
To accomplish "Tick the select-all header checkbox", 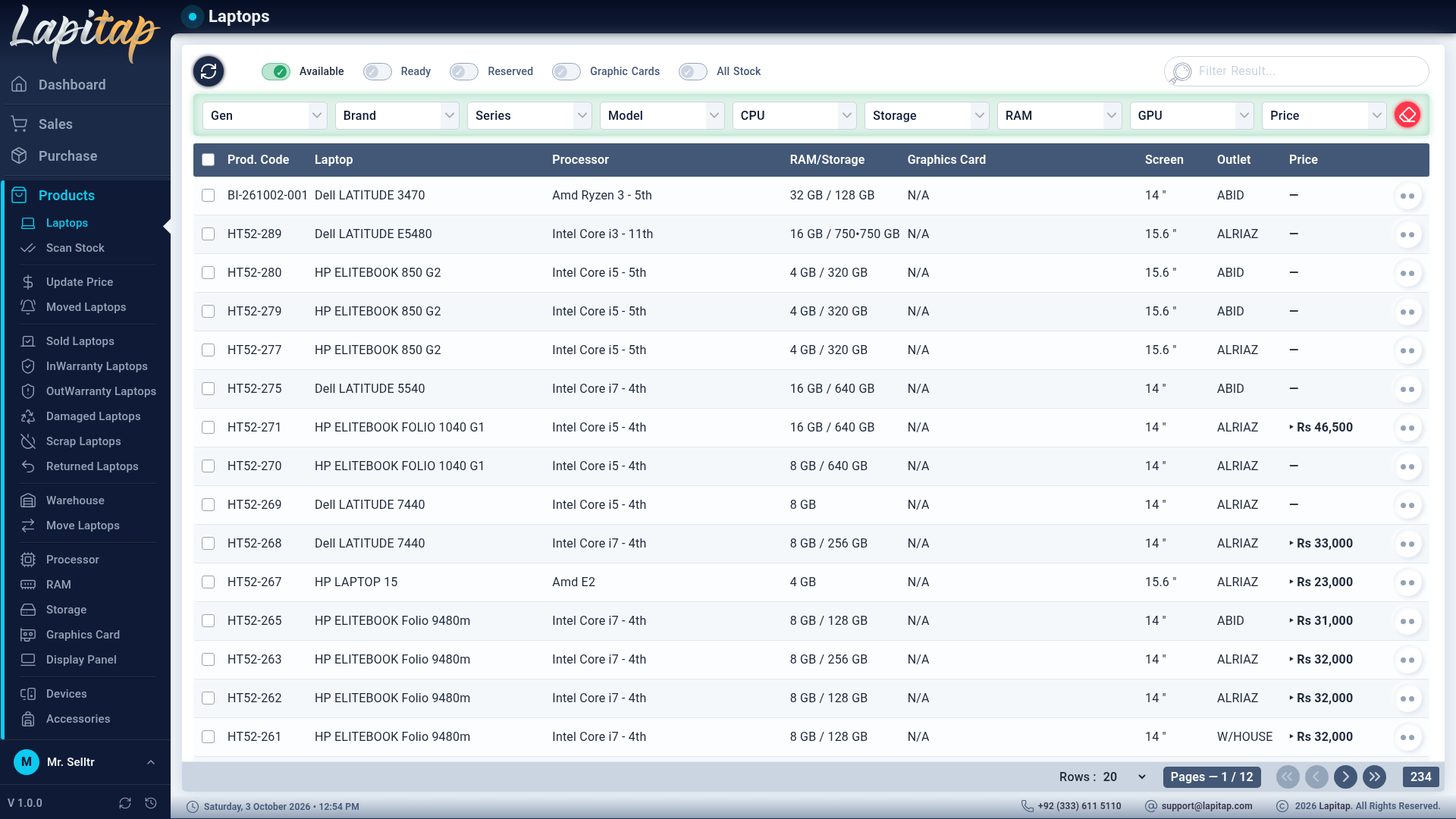I will (x=208, y=159).
